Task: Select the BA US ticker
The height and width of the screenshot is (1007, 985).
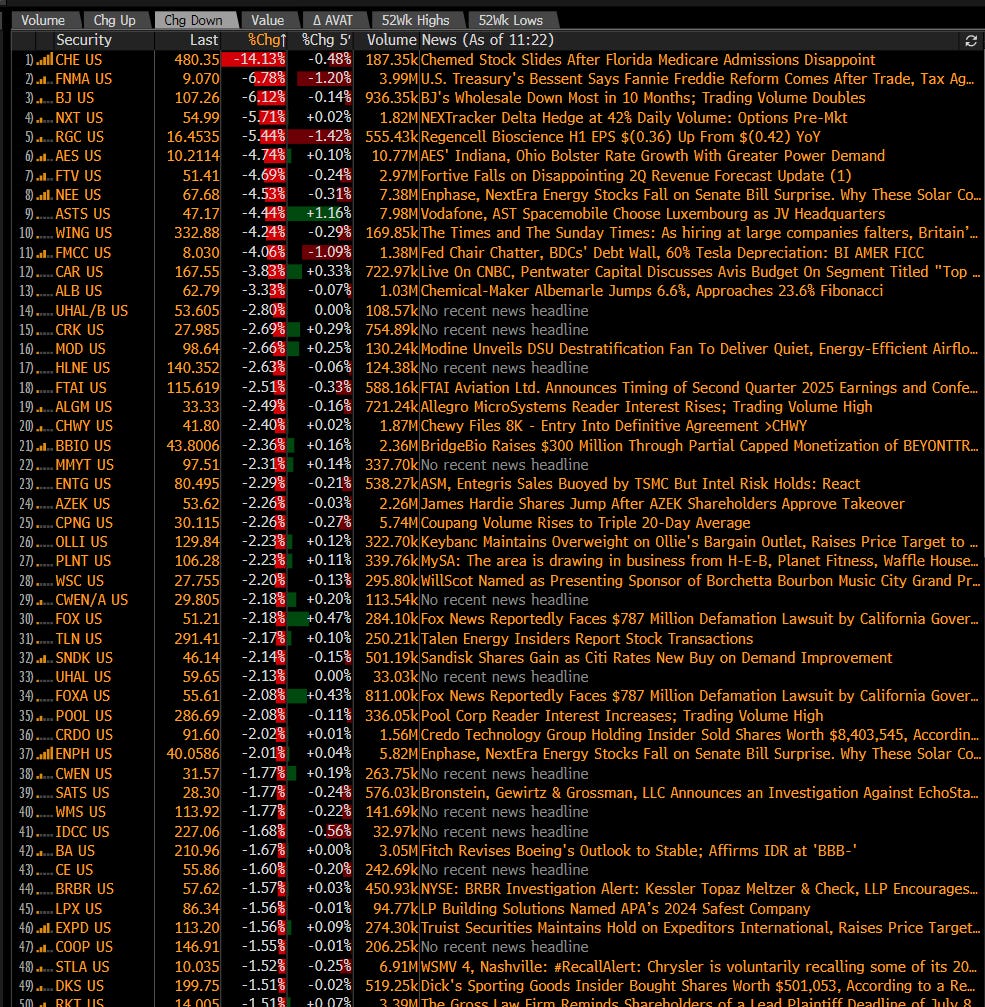Action: (75, 851)
